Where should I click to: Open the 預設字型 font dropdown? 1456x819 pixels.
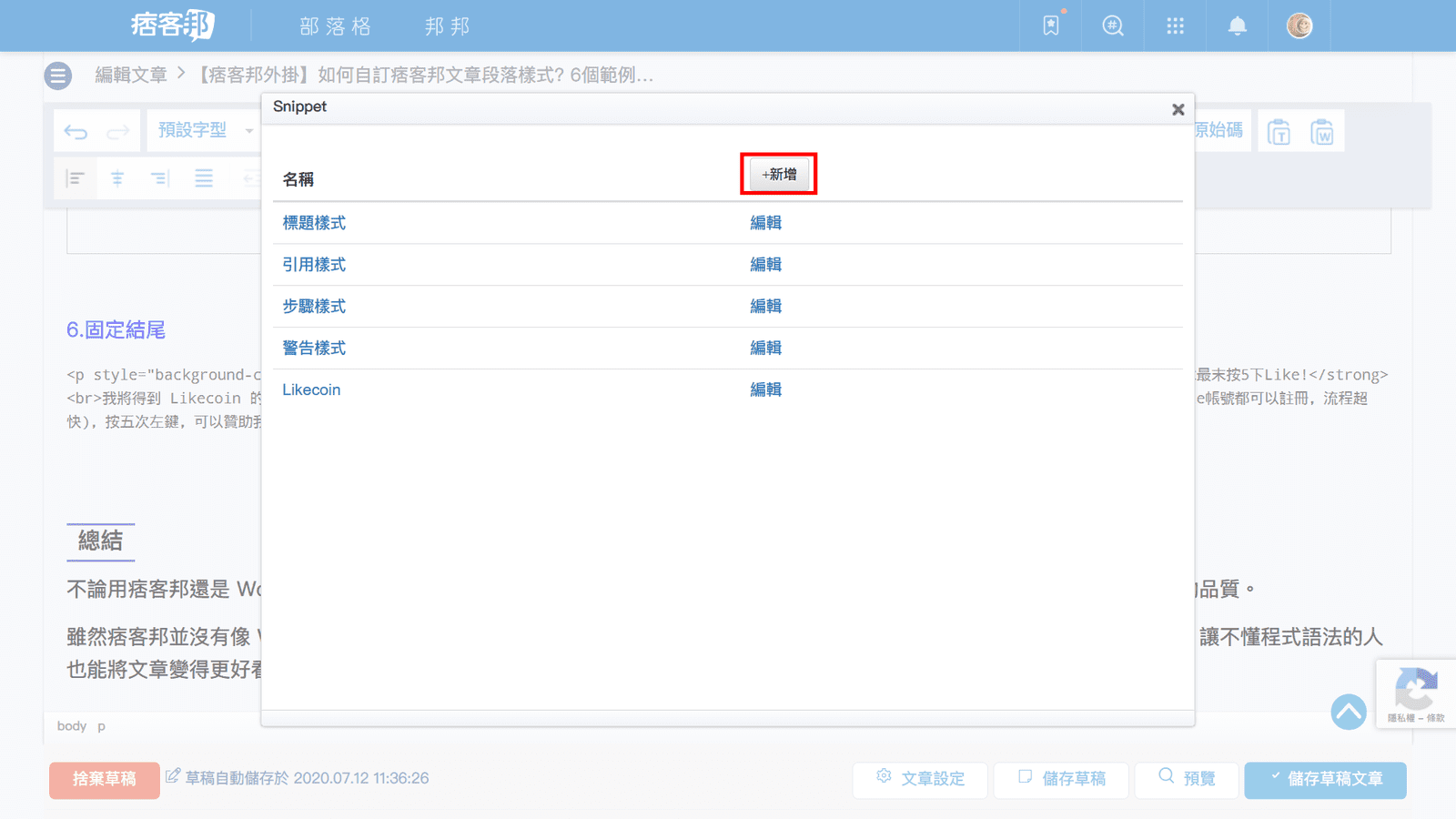[203, 130]
